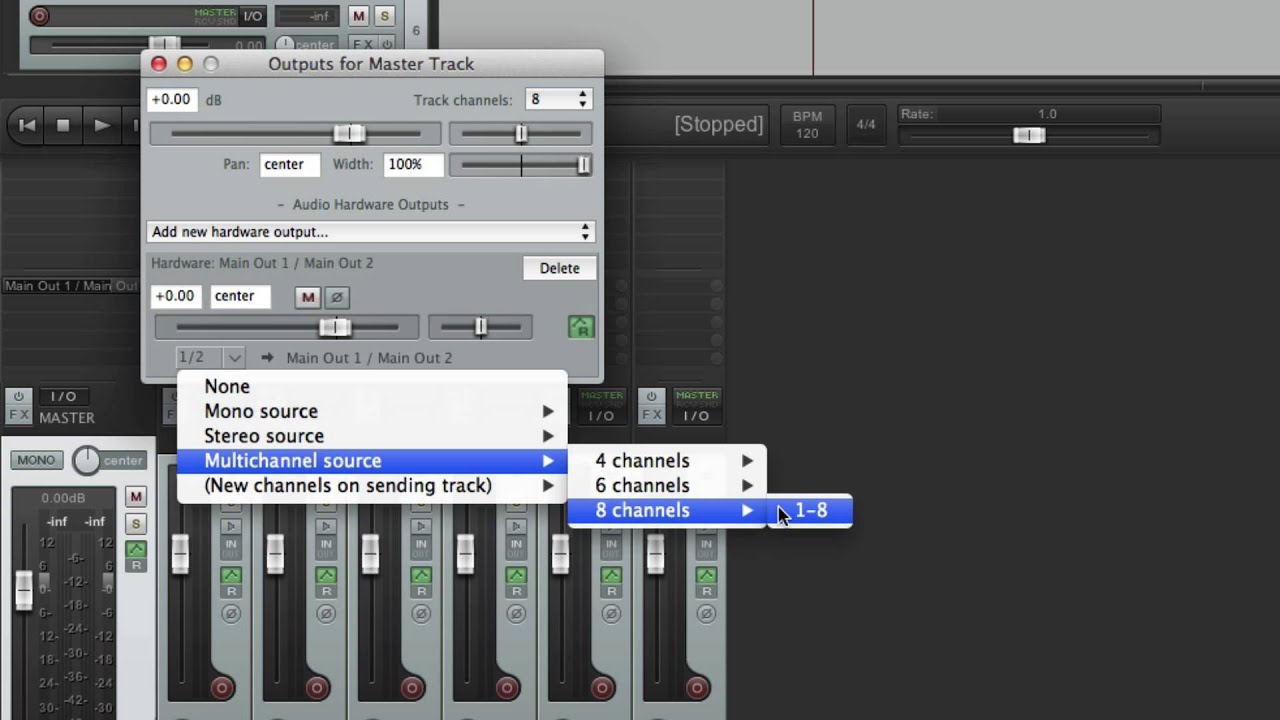Viewport: 1280px width, 720px height.
Task: Click FX button on last visible mixer strip
Action: pyautogui.click(x=651, y=415)
